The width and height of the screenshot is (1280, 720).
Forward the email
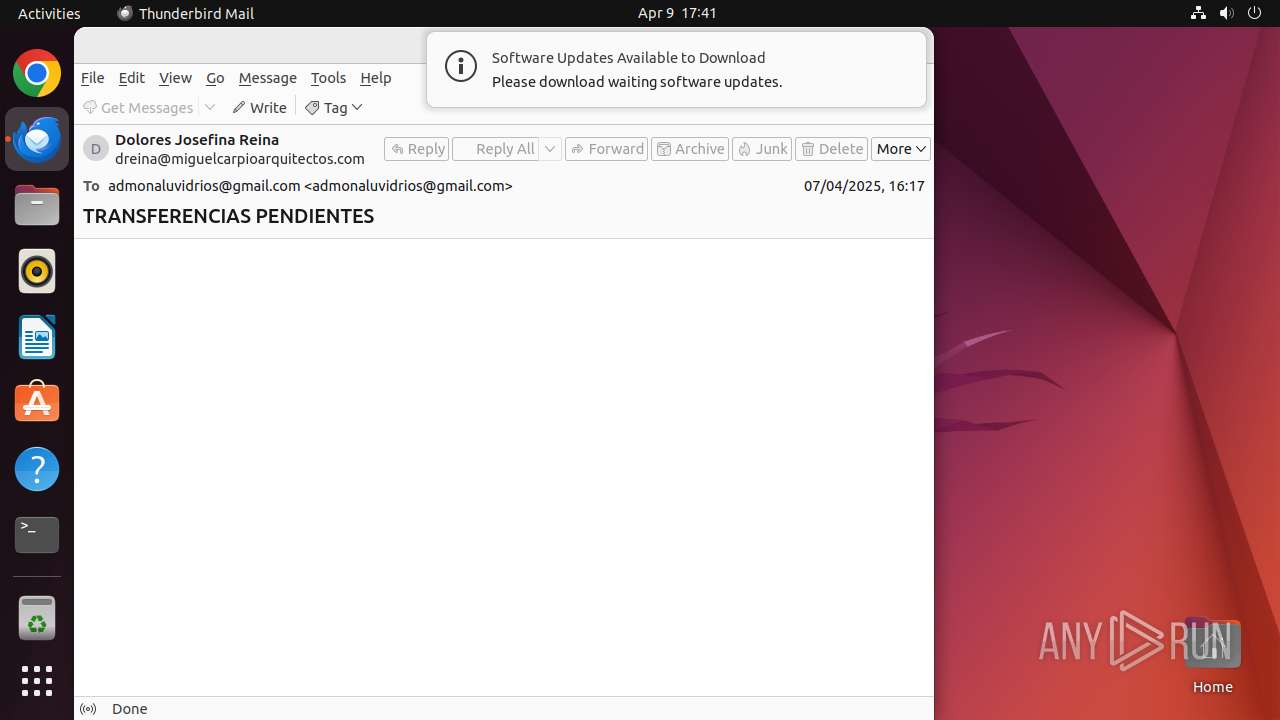[x=607, y=149]
